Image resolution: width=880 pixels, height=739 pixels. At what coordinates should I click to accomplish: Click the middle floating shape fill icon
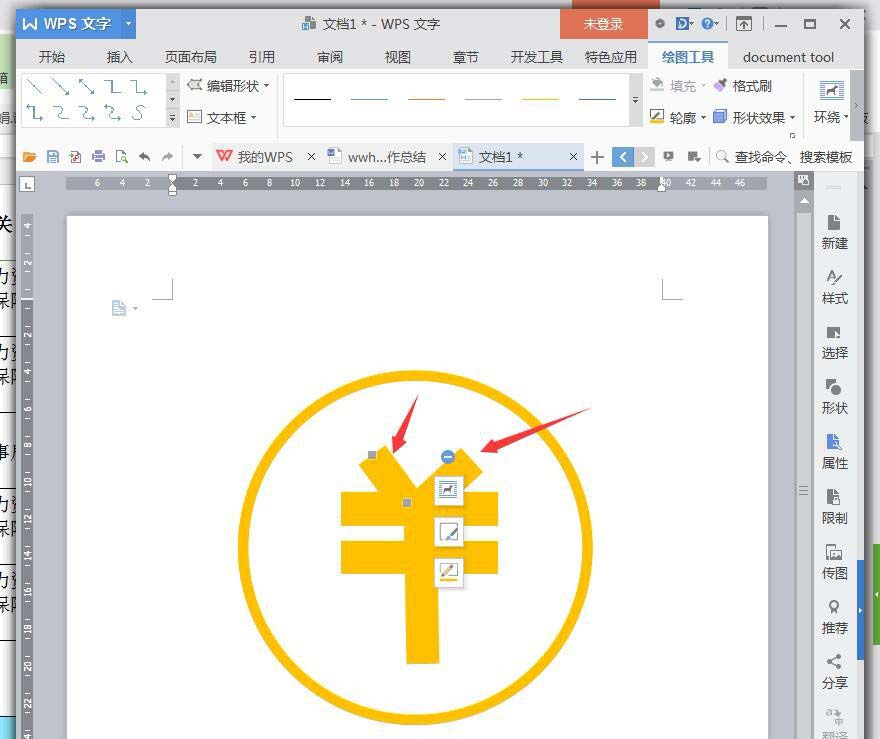pos(448,533)
